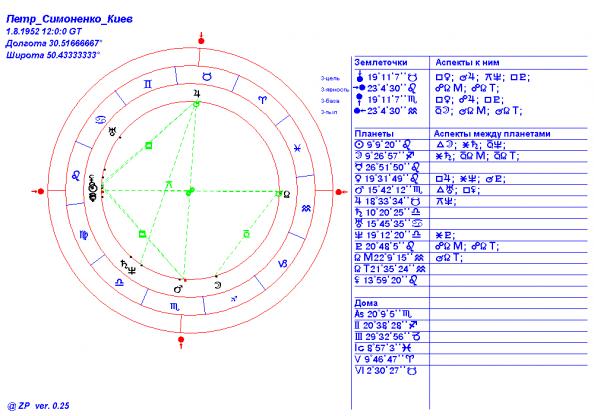Click the Долгота 30.51666667° line
Screen dimensions: 594x416
point(54,43)
